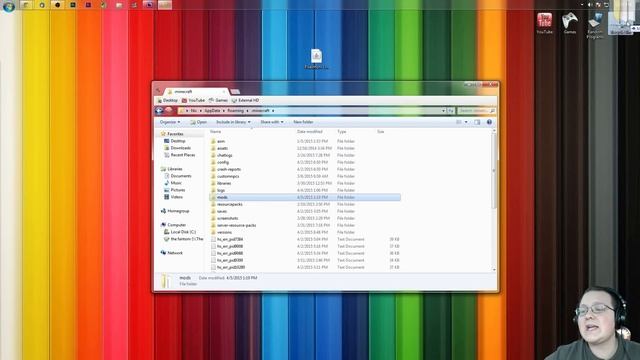Image resolution: width=640 pixels, height=360 pixels.
Task: Select the mods folder
Action: [305, 197]
